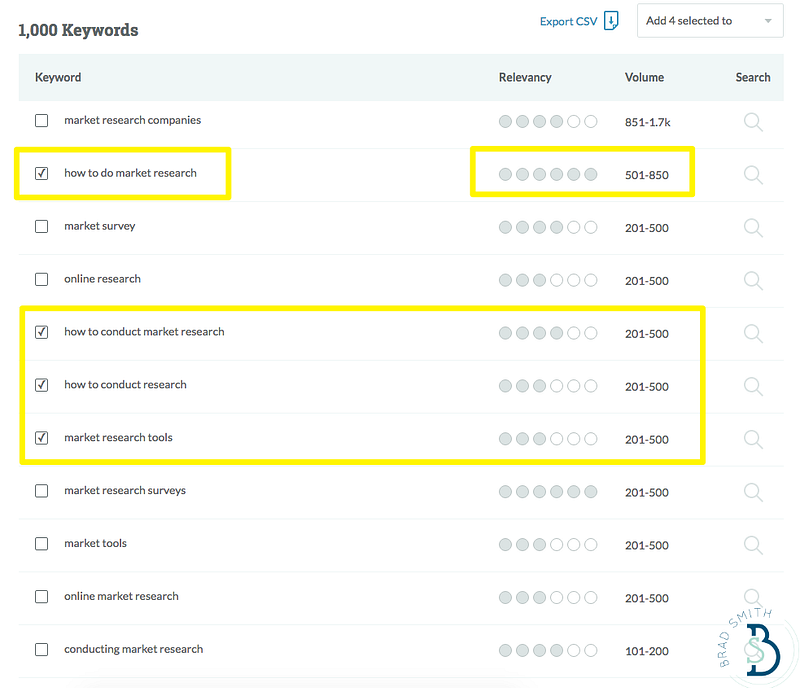This screenshot has width=800, height=688.
Task: Tick the conducting market research checkbox
Action: click(41, 650)
